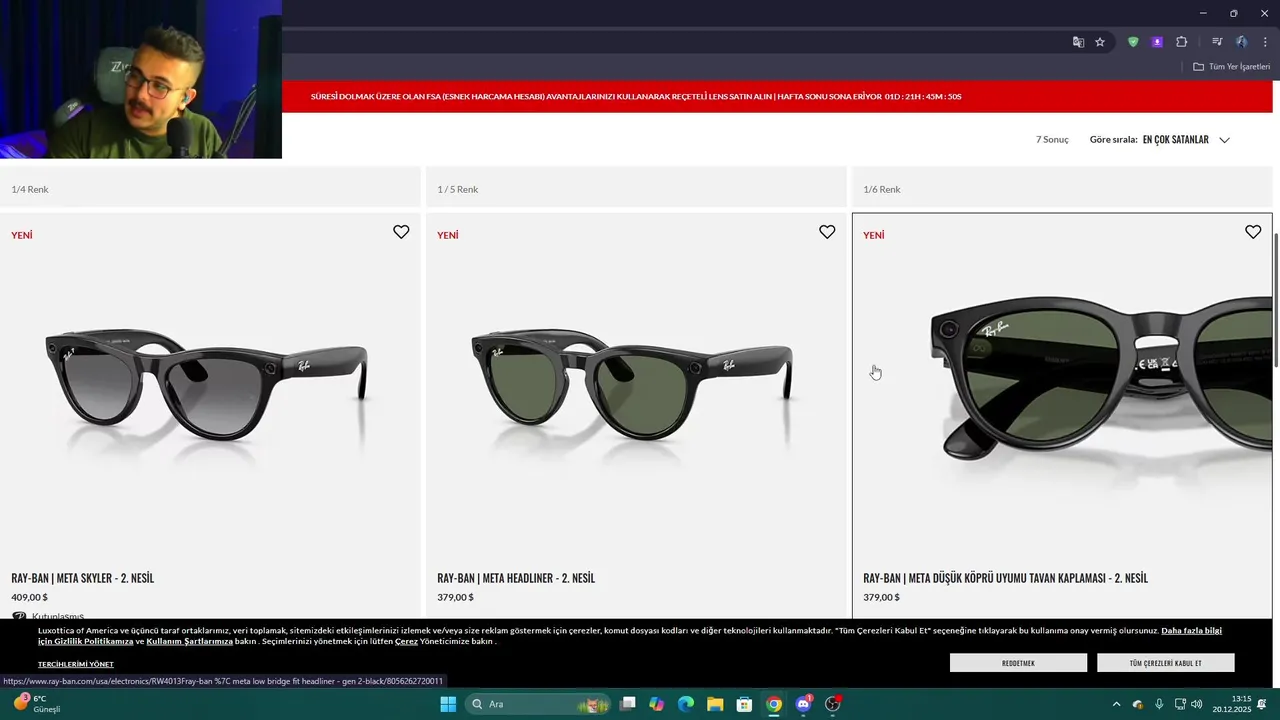
Task: Open the Windows Start menu
Action: pos(448,704)
